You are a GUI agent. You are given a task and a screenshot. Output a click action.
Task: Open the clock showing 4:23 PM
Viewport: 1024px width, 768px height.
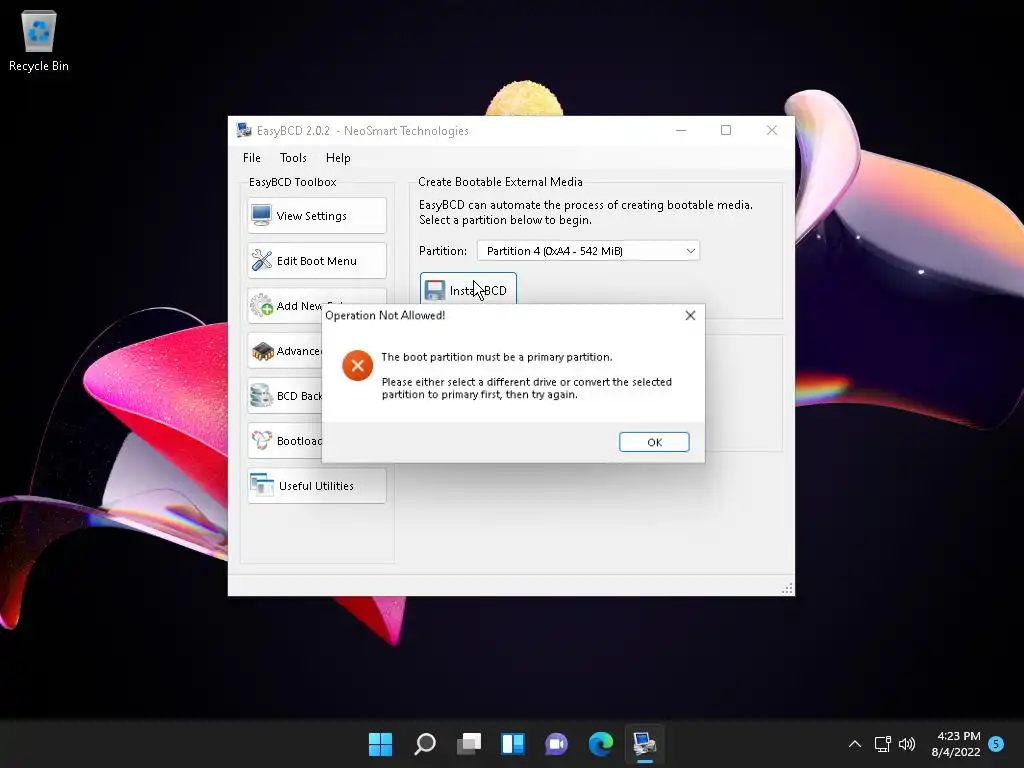click(956, 744)
